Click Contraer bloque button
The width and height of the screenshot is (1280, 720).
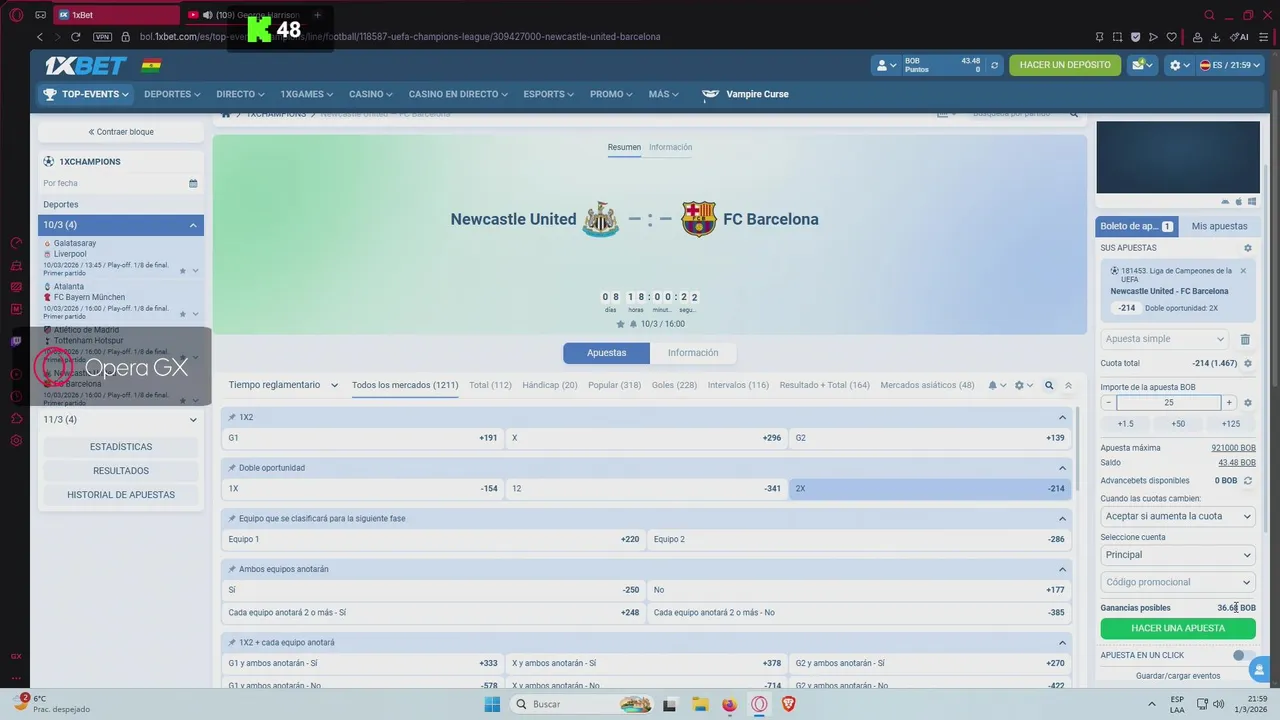click(x=121, y=132)
